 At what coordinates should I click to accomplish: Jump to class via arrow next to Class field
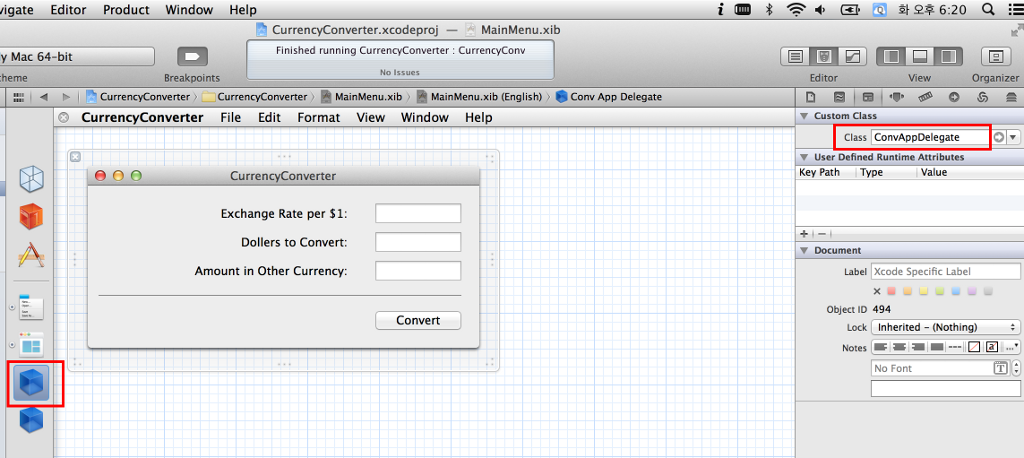click(999, 137)
